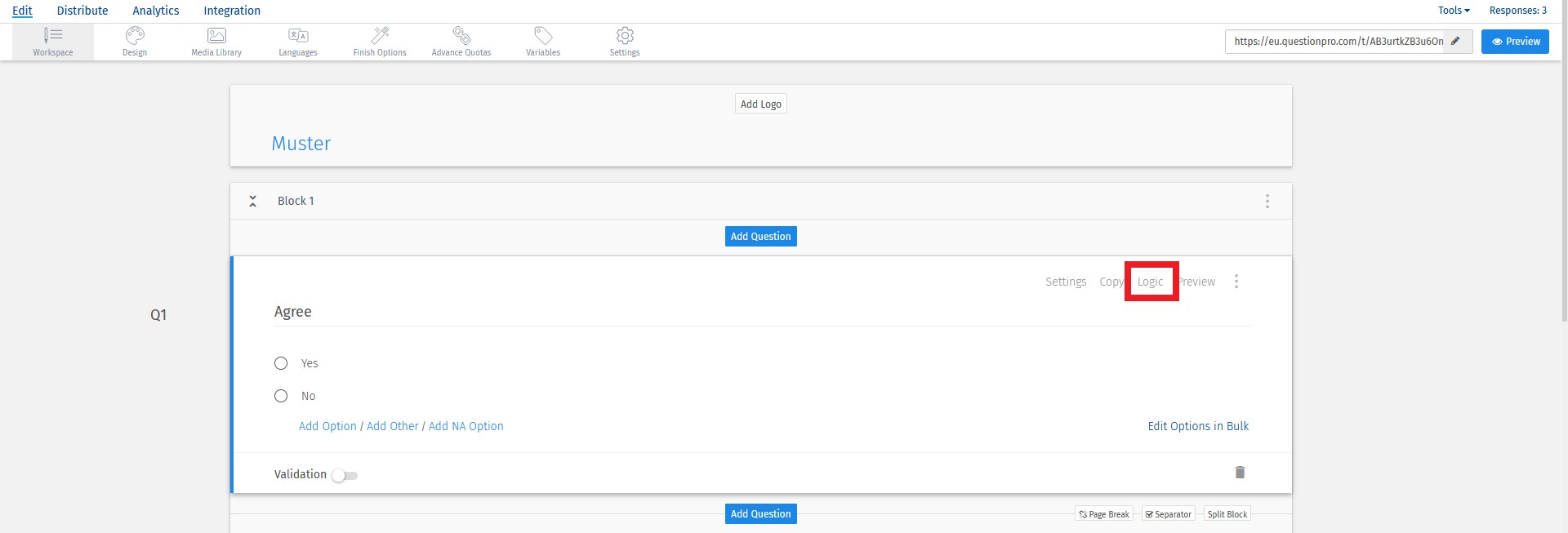Select the Yes radio button
Viewport: 1568px width, 533px height.
(281, 363)
